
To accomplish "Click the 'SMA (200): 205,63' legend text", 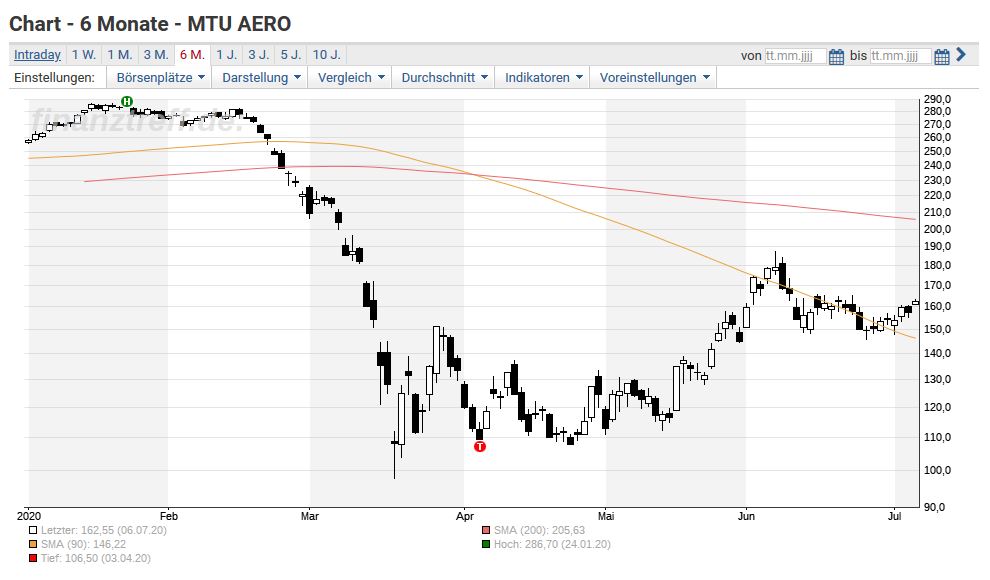I will click(x=539, y=531).
